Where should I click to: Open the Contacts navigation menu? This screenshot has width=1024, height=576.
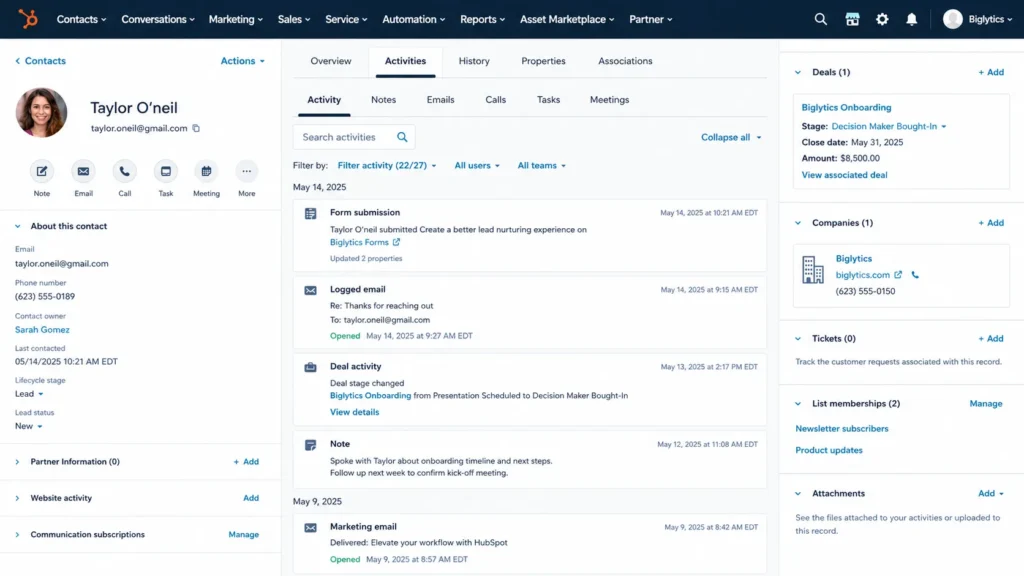(x=81, y=19)
